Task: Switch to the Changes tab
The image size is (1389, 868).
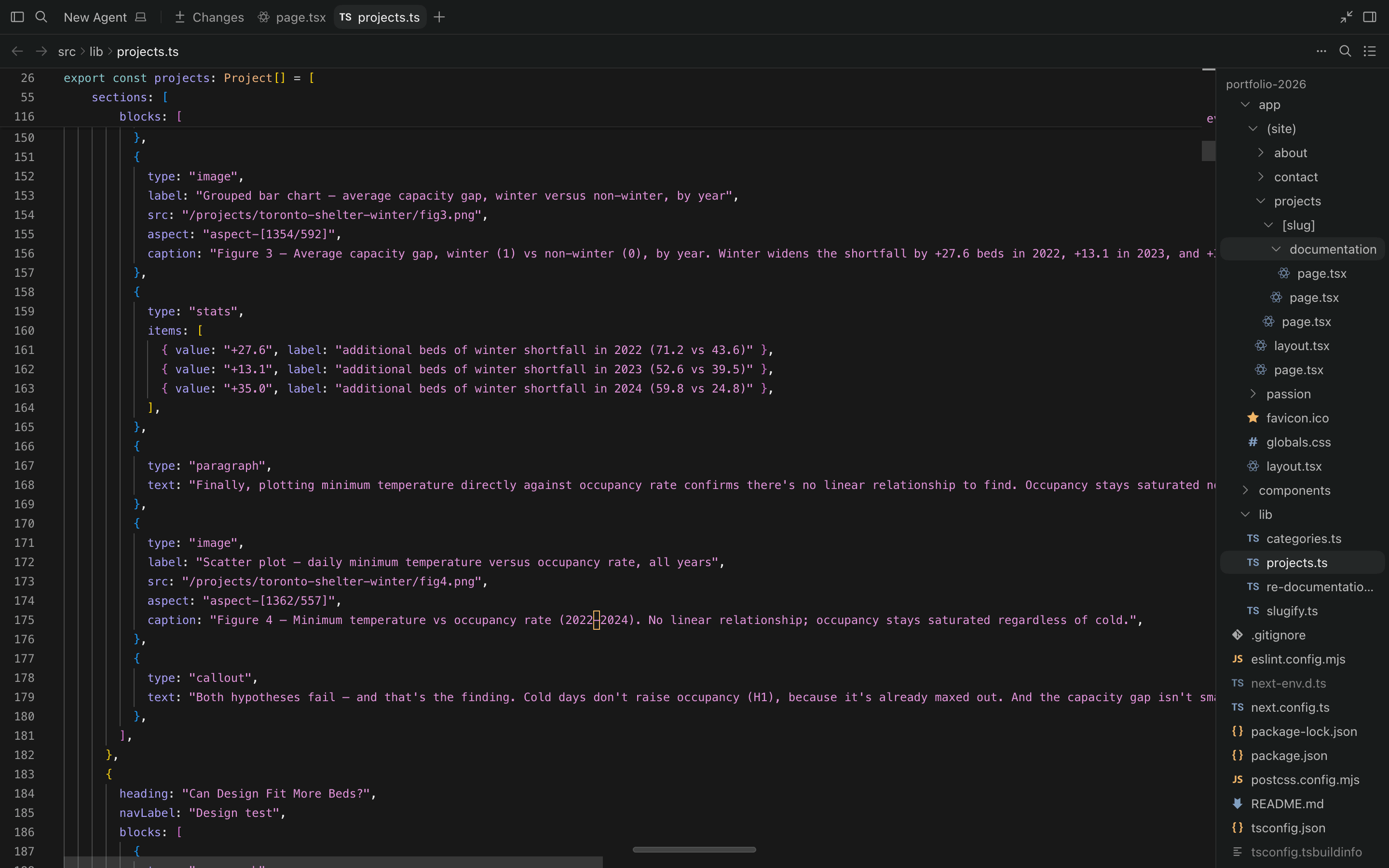Action: (209, 17)
